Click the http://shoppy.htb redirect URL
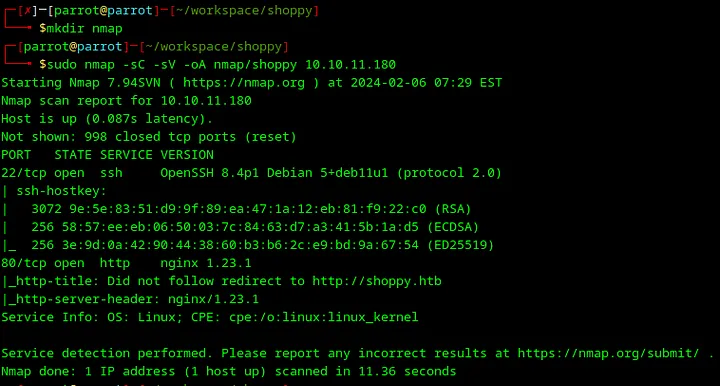Viewport: 720px width, 386px height. [377, 281]
